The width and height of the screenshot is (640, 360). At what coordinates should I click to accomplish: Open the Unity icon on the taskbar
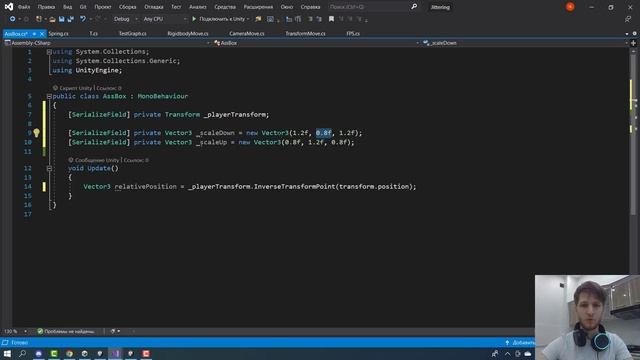[x=84, y=353]
